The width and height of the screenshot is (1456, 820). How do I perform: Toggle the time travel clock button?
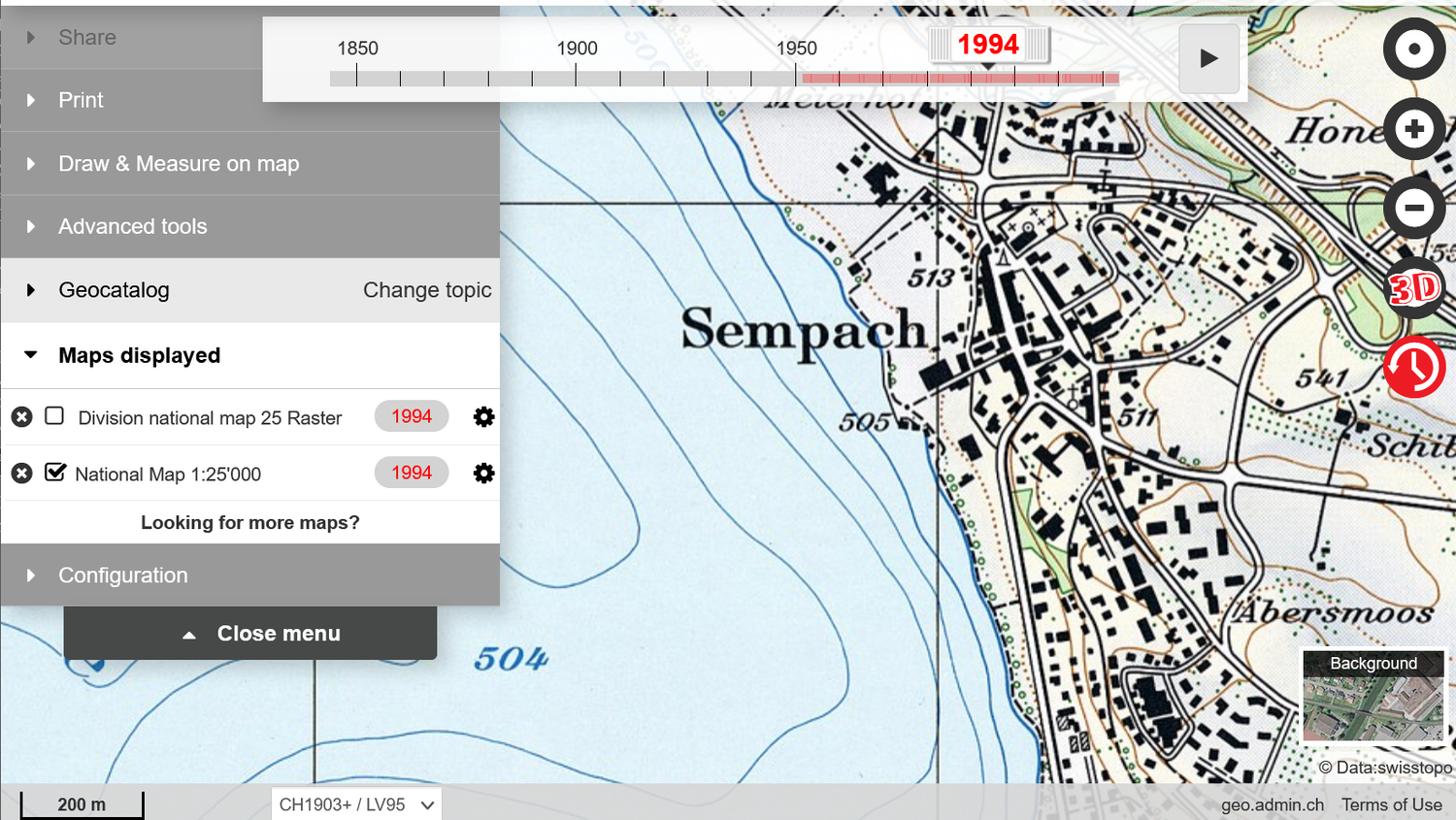click(1413, 367)
